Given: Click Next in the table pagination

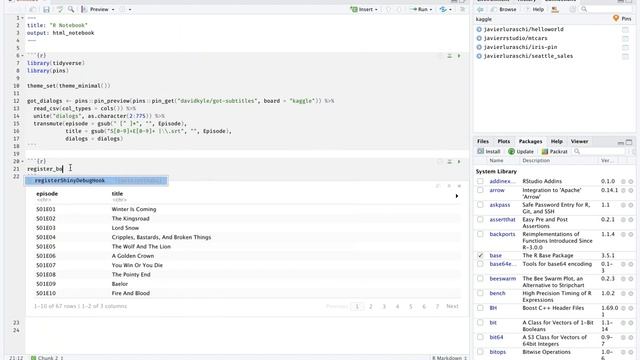Looking at the screenshot, I should 452,306.
